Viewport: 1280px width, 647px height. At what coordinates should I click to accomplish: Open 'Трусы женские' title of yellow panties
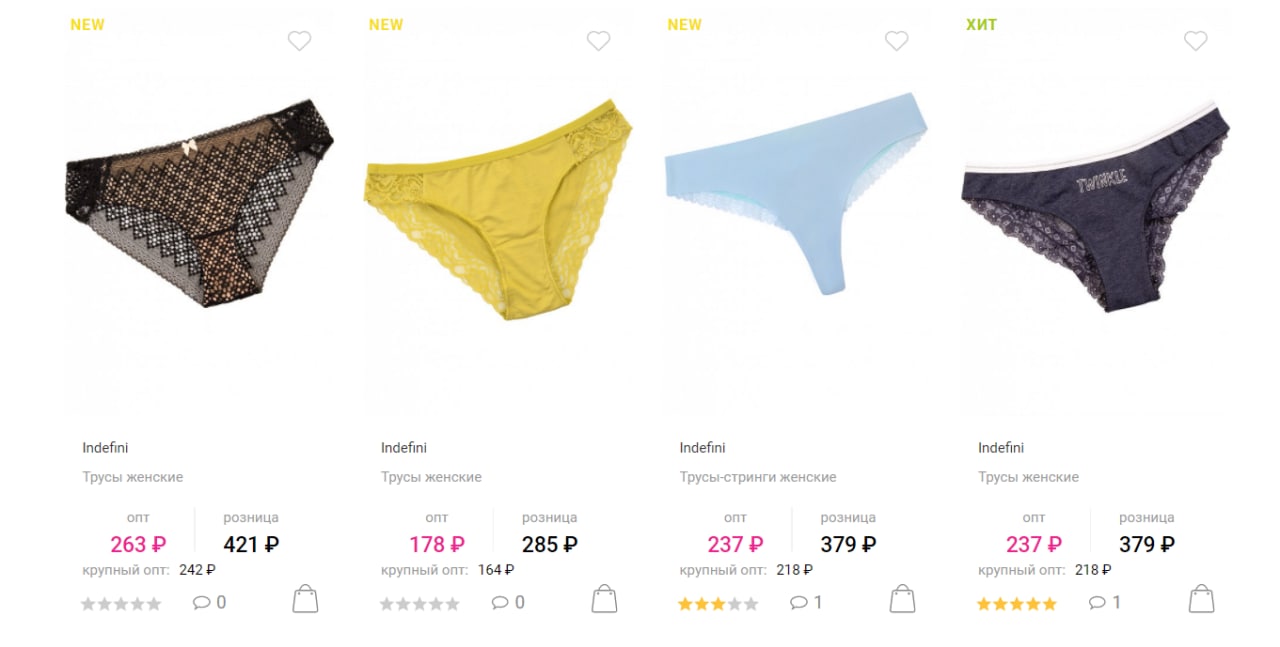click(431, 477)
